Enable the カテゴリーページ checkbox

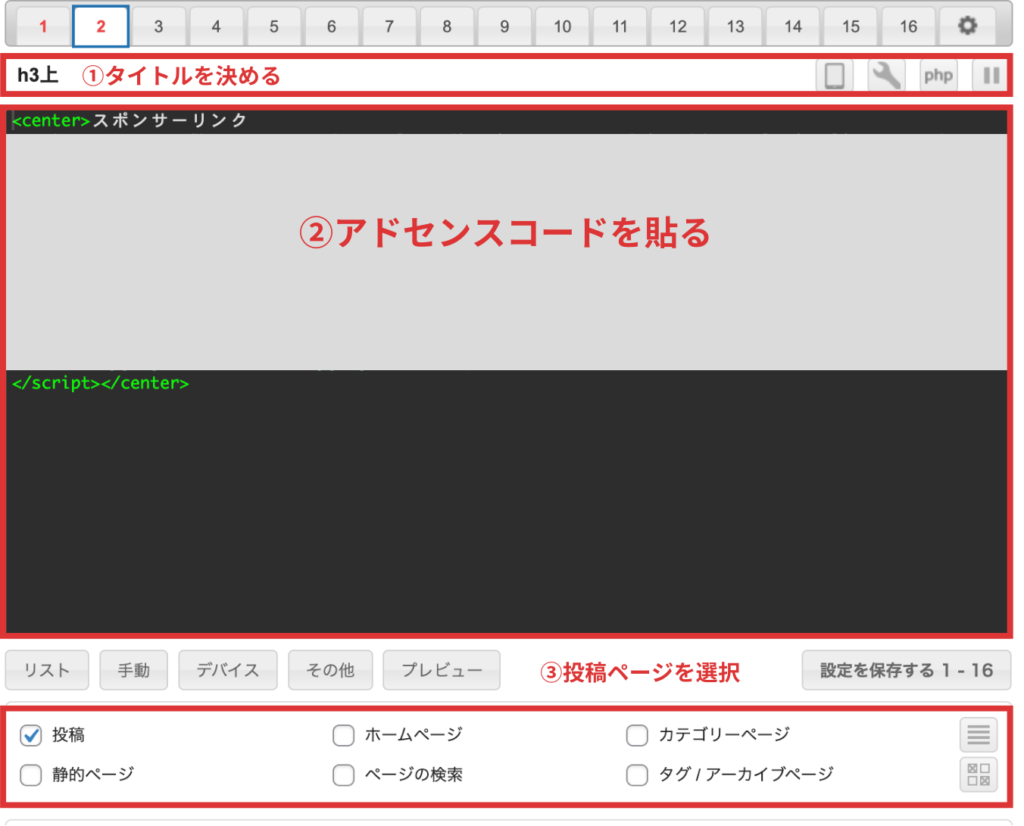637,735
